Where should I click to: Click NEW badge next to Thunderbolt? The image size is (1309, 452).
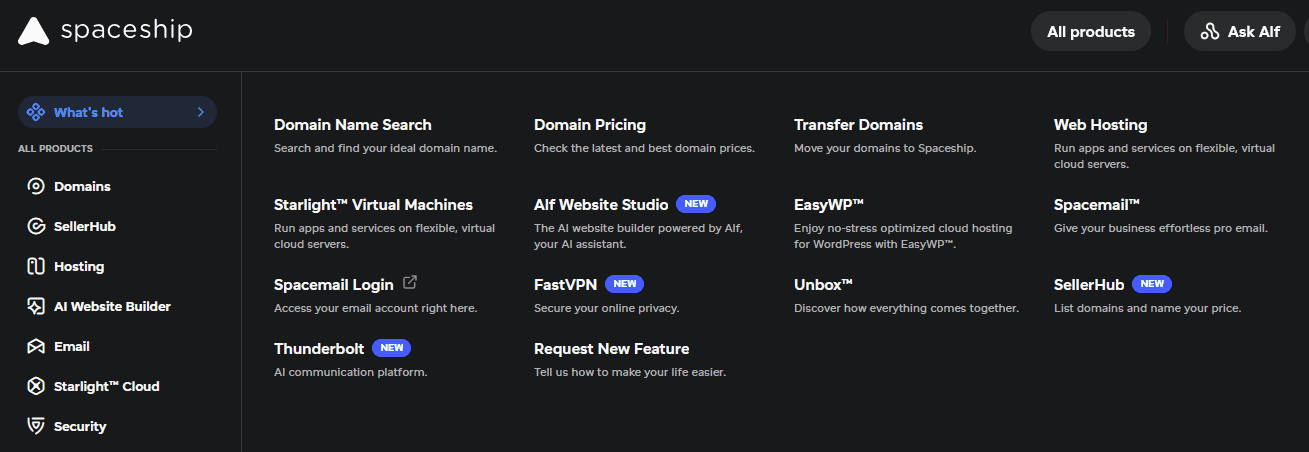pyautogui.click(x=391, y=348)
